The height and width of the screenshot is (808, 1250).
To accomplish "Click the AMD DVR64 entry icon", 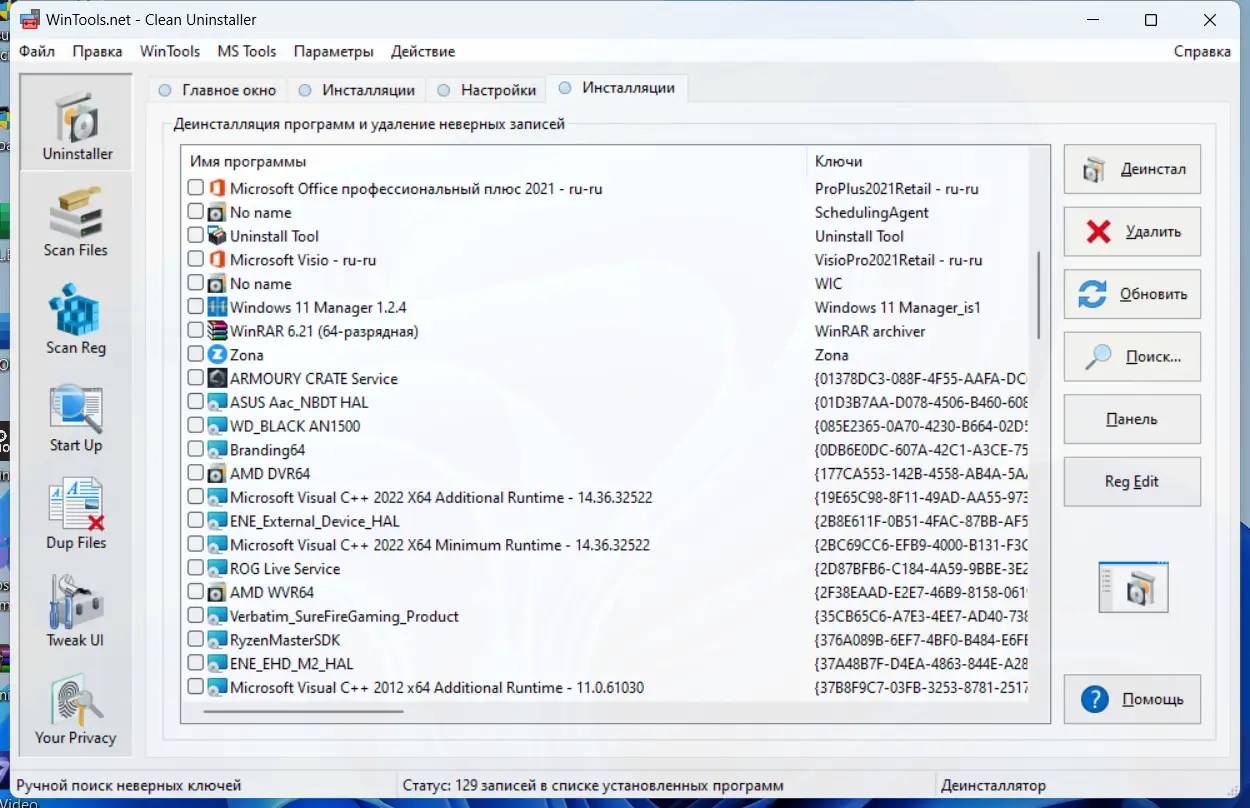I will click(217, 474).
